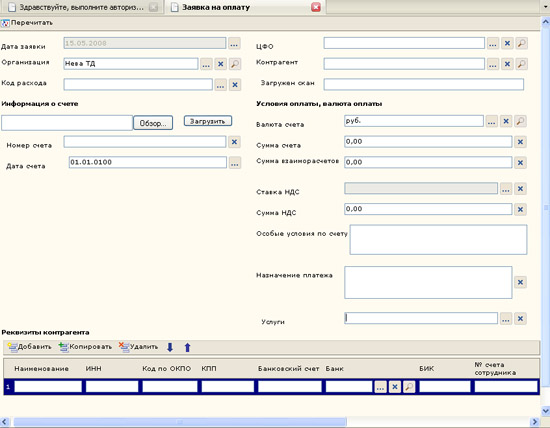The width and height of the screenshot is (550, 428).
Task: Open the Код расхода lookup ellipsis button
Action: (x=220, y=85)
